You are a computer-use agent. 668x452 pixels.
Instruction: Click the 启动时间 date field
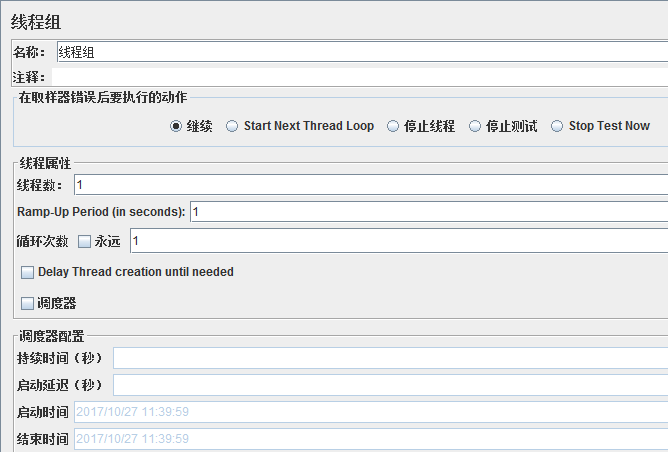point(371,412)
